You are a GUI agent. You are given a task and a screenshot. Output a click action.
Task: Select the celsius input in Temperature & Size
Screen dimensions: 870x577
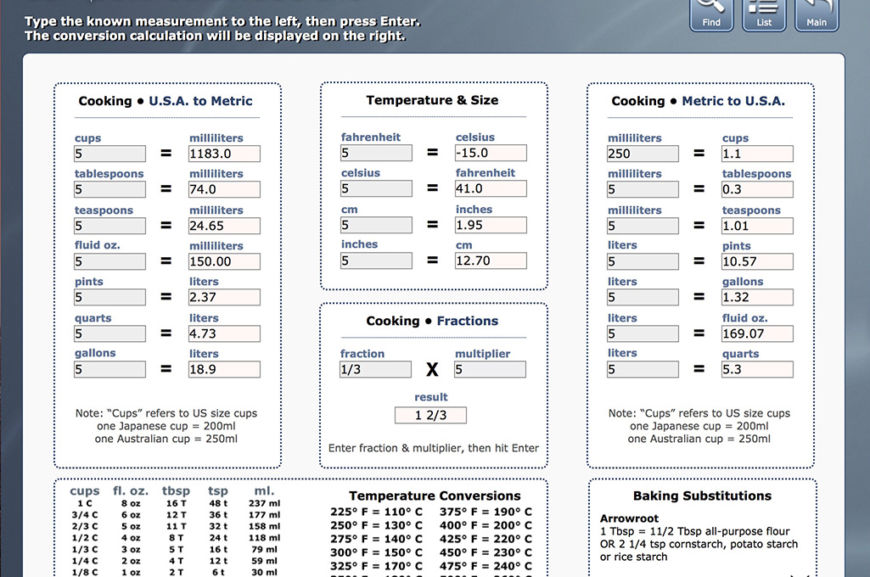pos(376,188)
